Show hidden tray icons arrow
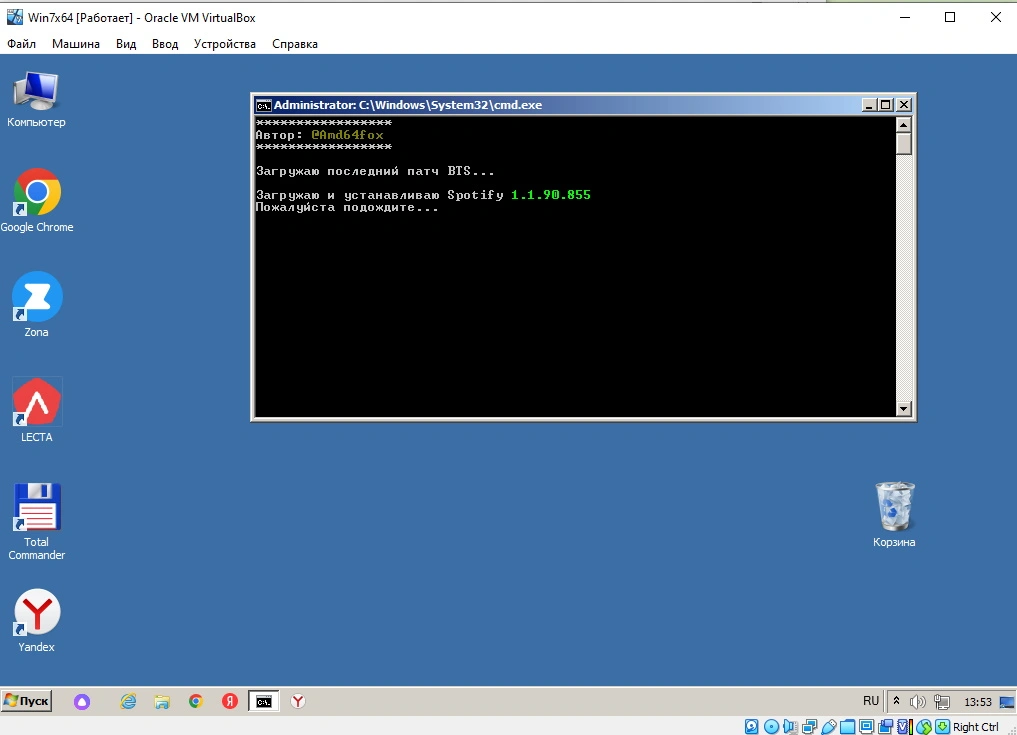This screenshot has width=1017, height=735. (x=896, y=701)
